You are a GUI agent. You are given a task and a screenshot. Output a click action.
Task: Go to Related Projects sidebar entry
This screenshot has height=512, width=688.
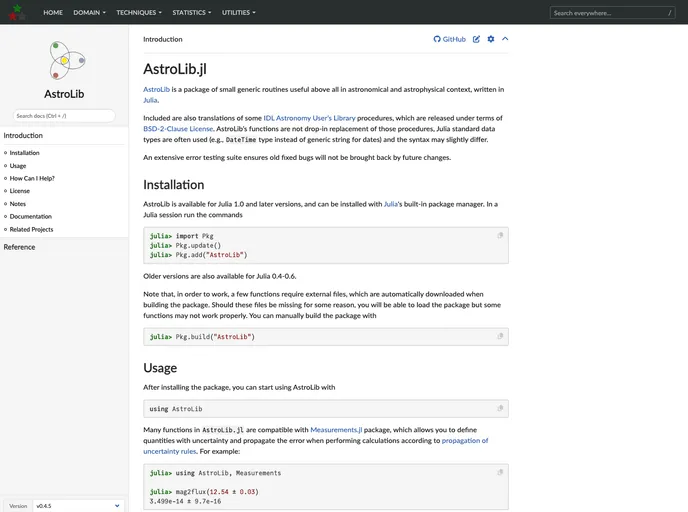[x=31, y=229]
